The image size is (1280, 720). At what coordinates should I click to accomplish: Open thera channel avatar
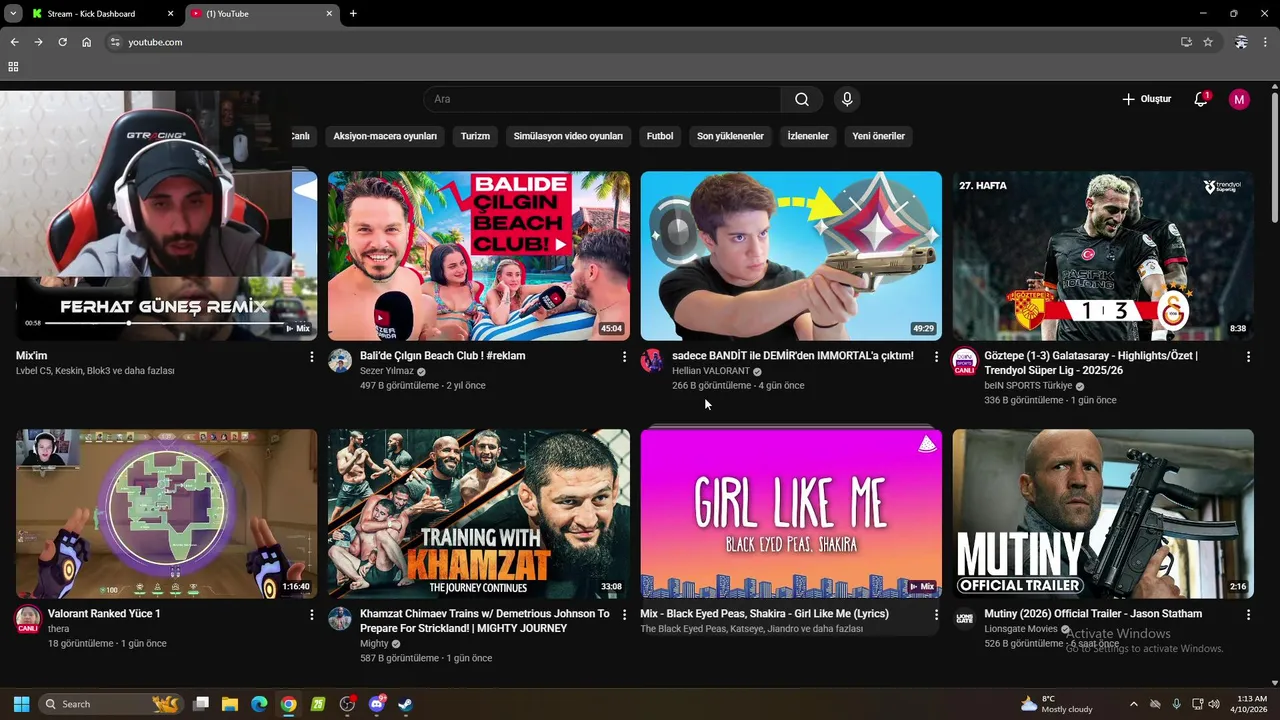point(28,619)
